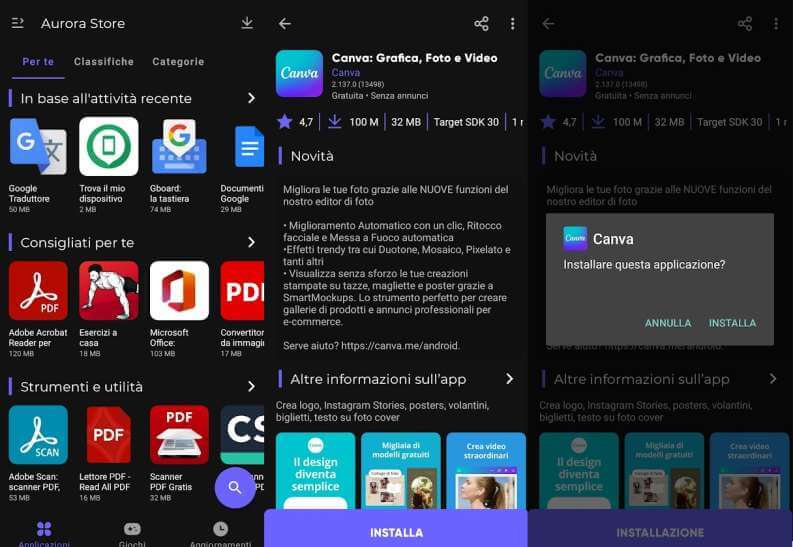Select the 'Target SDK 30' label in middle panel

point(466,122)
